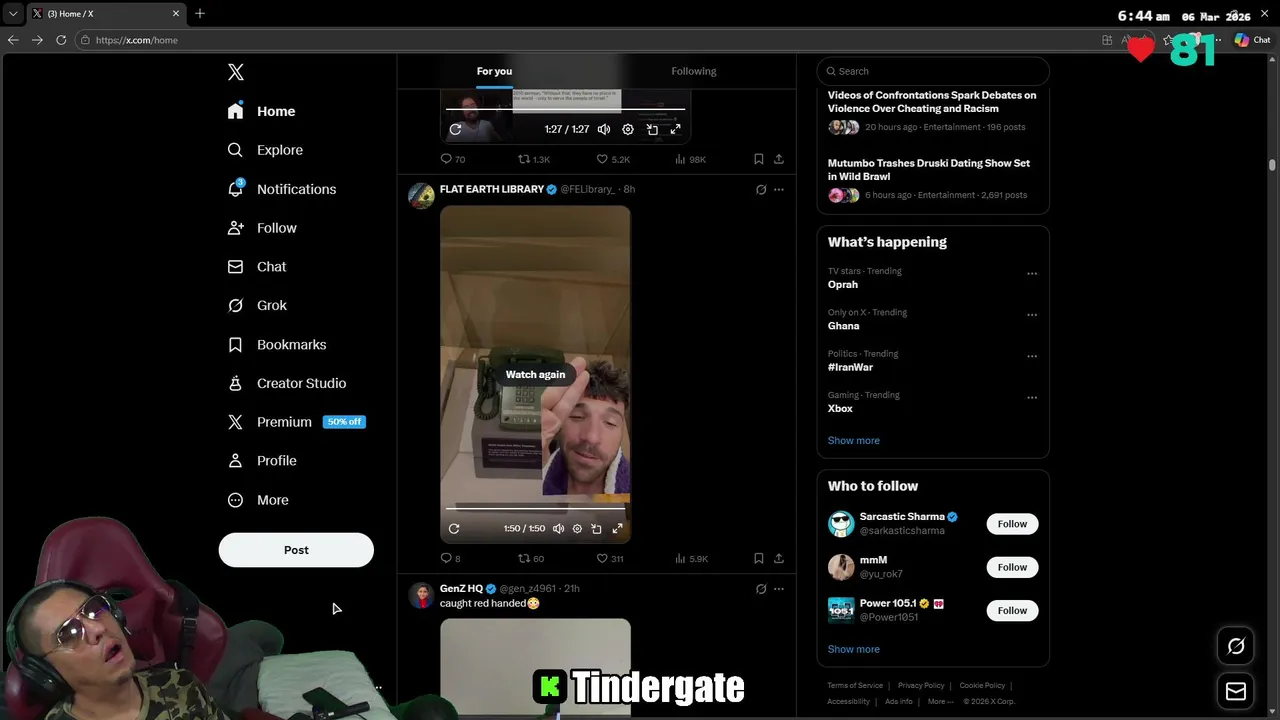Open browser Chat sidebar button
Image resolution: width=1280 pixels, height=720 pixels.
pos(1252,40)
